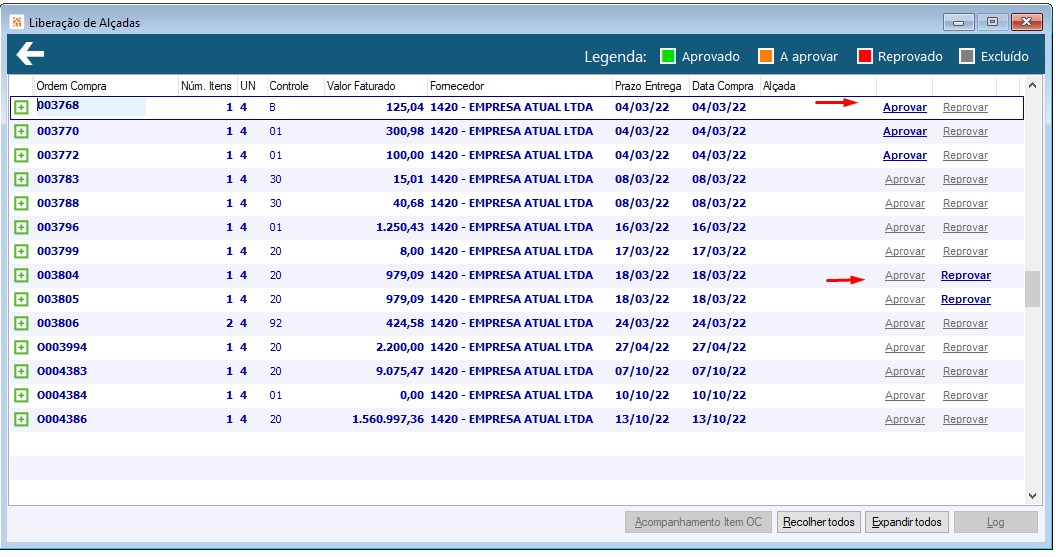Viewport: 1056px width, 557px height.
Task: Select value 1.560.997,36 cell
Action: pyautogui.click(x=388, y=420)
